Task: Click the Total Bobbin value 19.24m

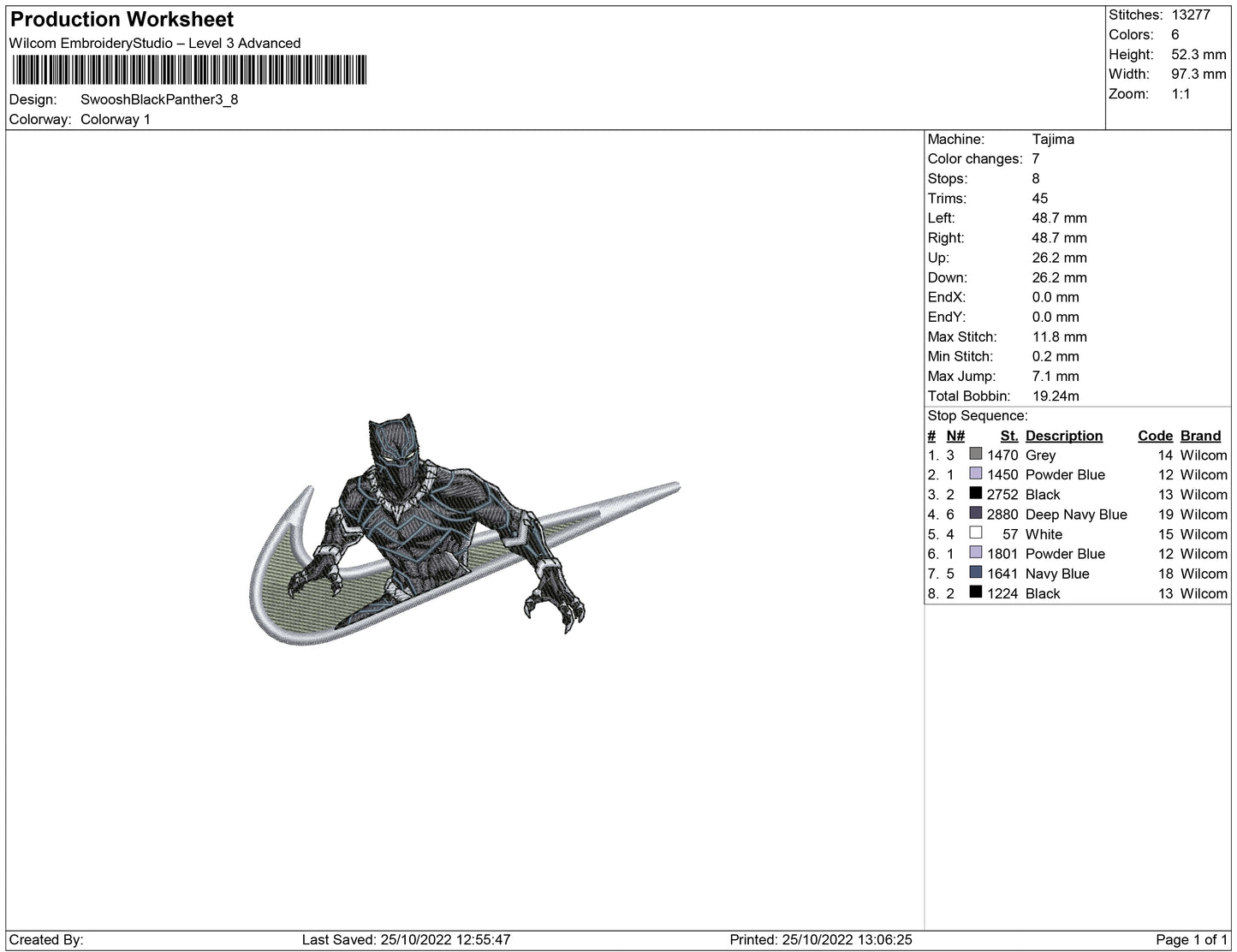Action: pyautogui.click(x=1056, y=395)
